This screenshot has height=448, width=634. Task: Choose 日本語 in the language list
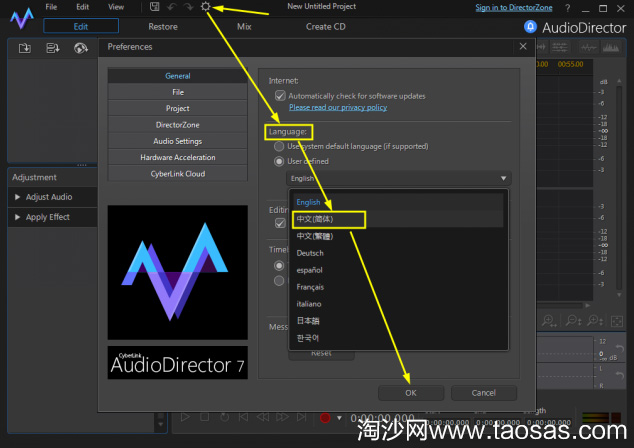(x=398, y=321)
